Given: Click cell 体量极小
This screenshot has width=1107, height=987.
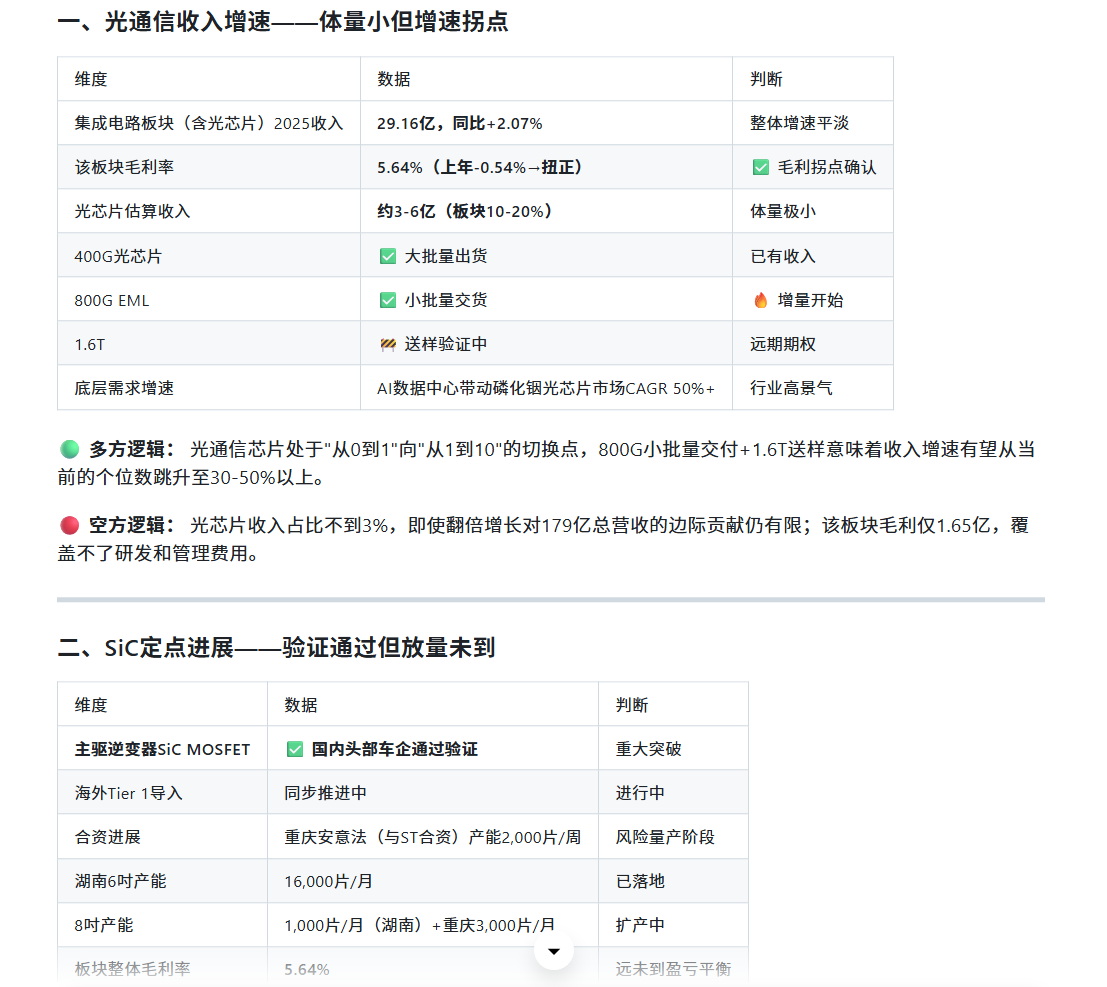Looking at the screenshot, I should point(813,212).
